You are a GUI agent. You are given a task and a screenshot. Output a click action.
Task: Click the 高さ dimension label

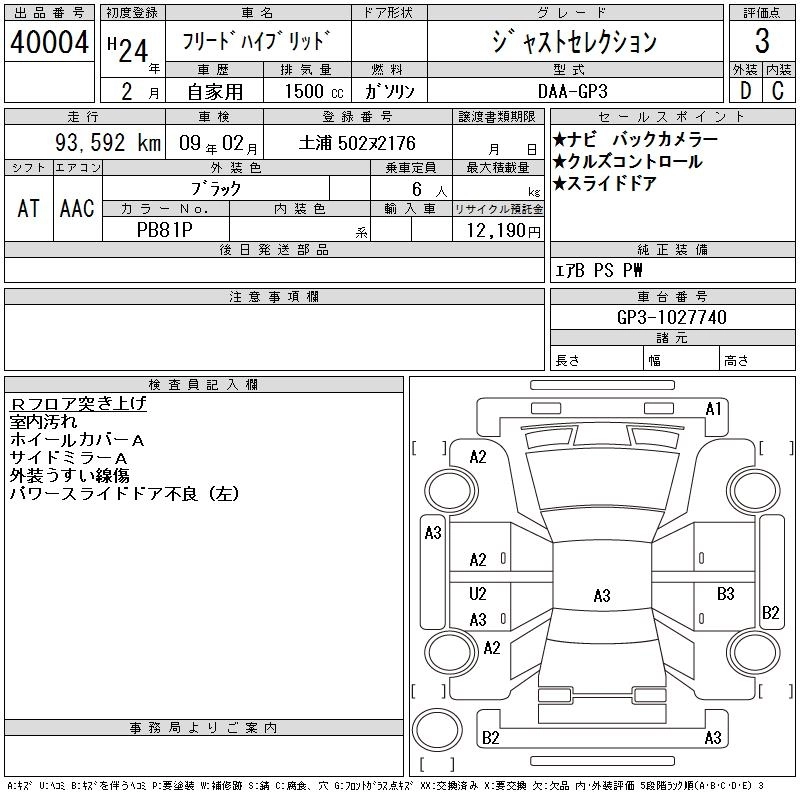(x=736, y=361)
